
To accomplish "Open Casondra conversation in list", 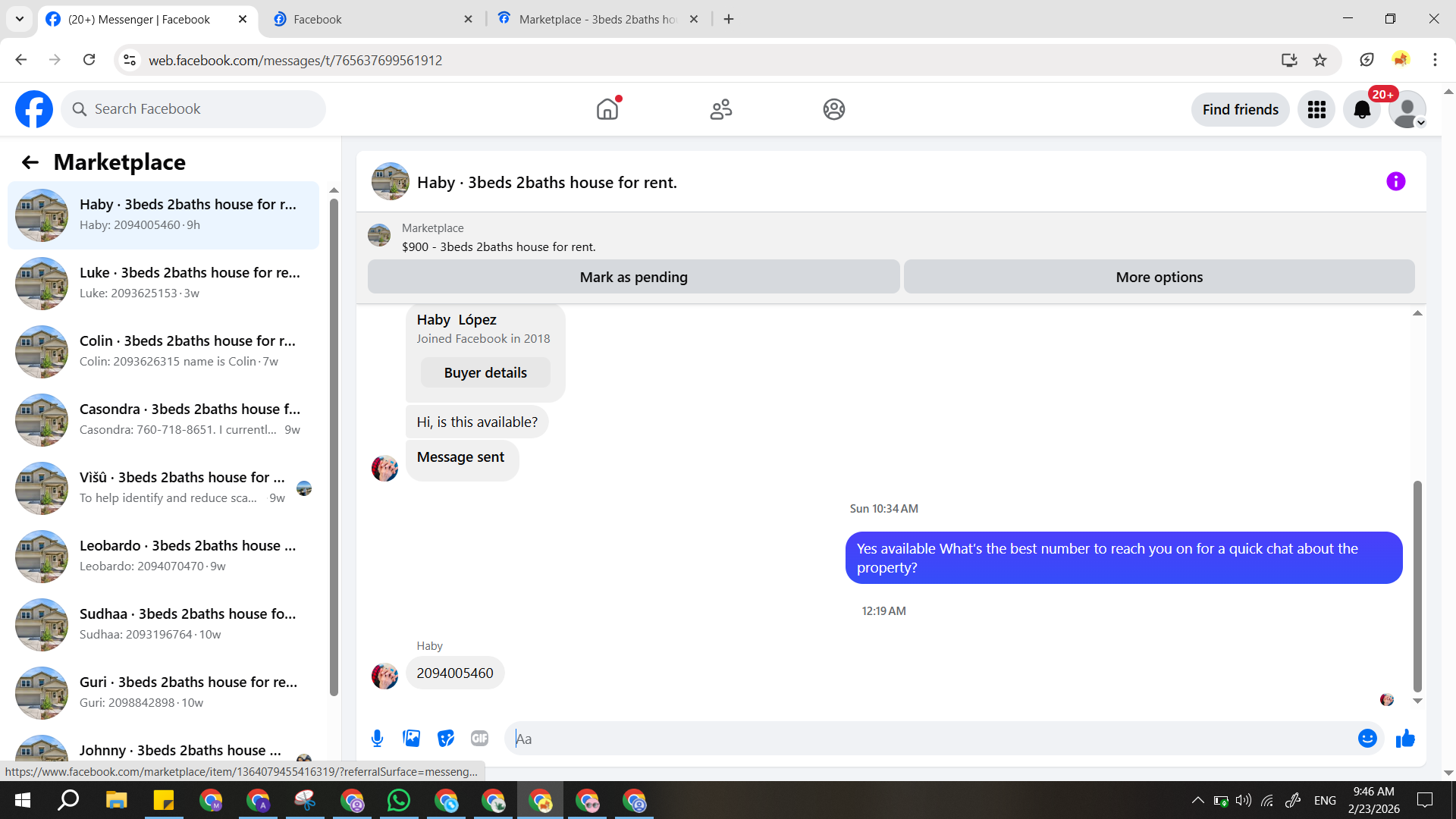I will [x=163, y=419].
